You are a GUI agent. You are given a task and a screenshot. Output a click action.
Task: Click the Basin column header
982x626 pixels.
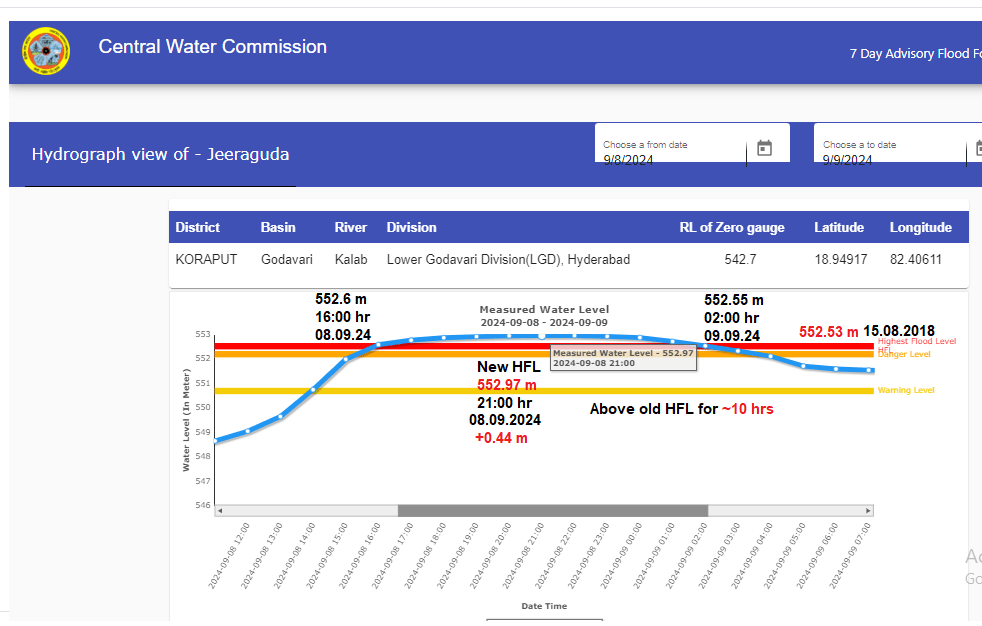tap(278, 227)
